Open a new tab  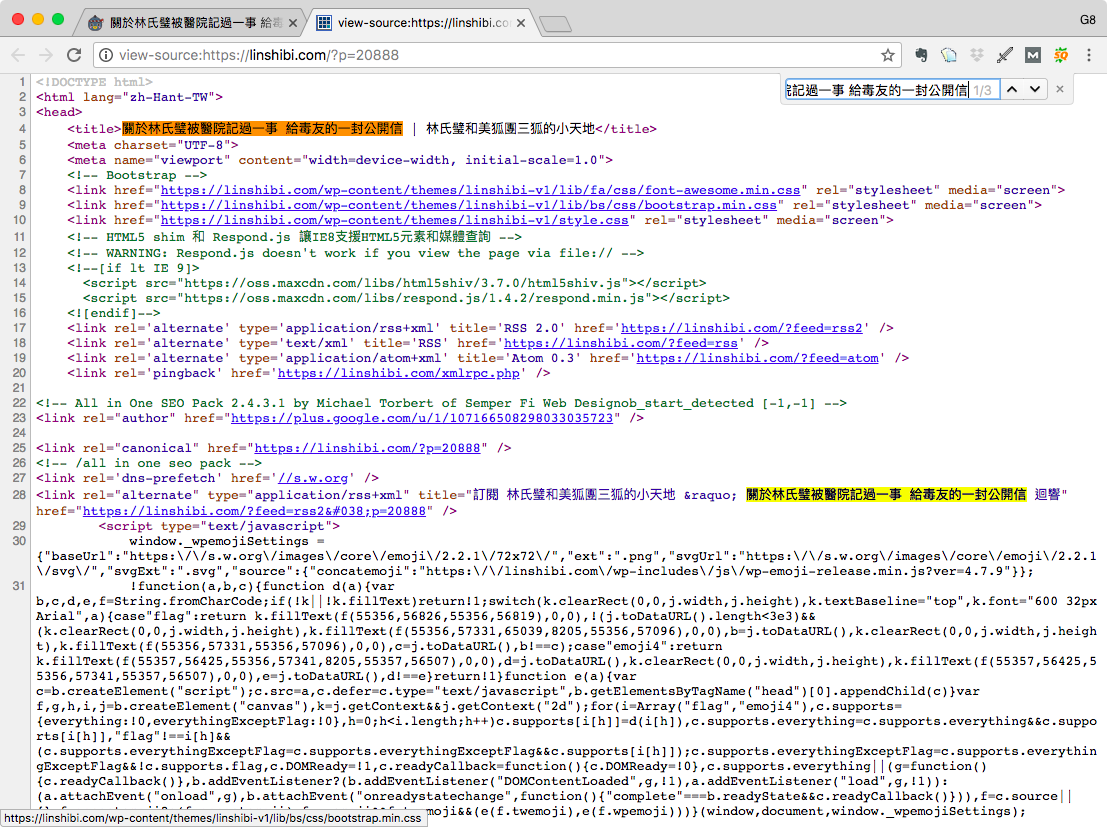(x=556, y=24)
